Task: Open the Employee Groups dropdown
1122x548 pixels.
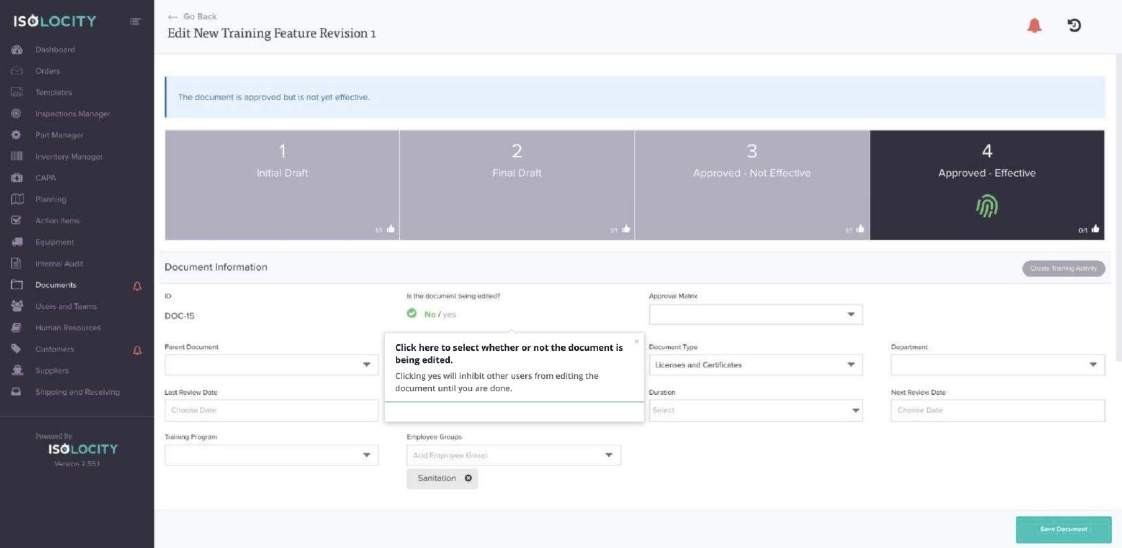Action: click(514, 455)
